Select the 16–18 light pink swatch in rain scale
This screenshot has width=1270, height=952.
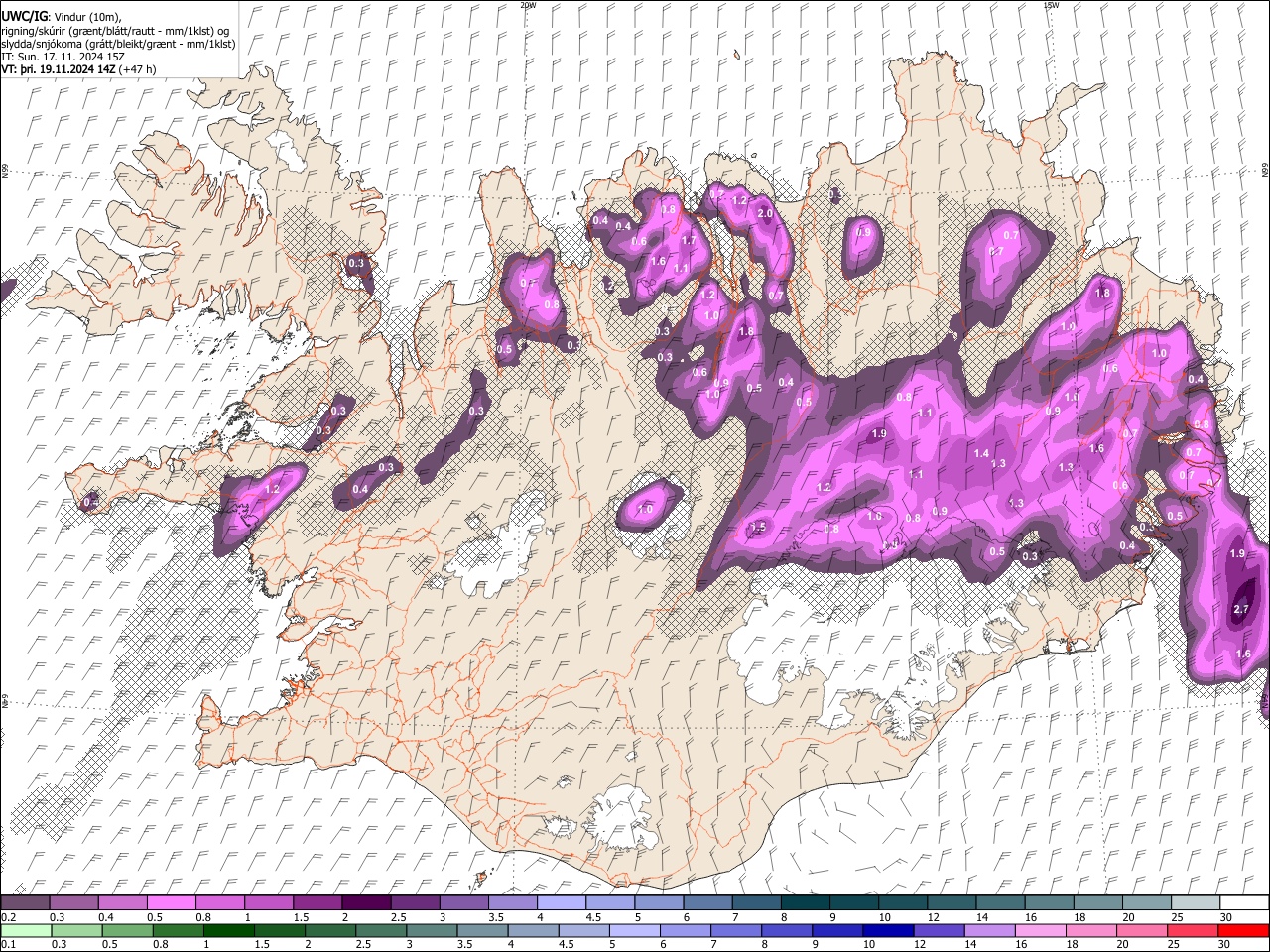(1041, 930)
